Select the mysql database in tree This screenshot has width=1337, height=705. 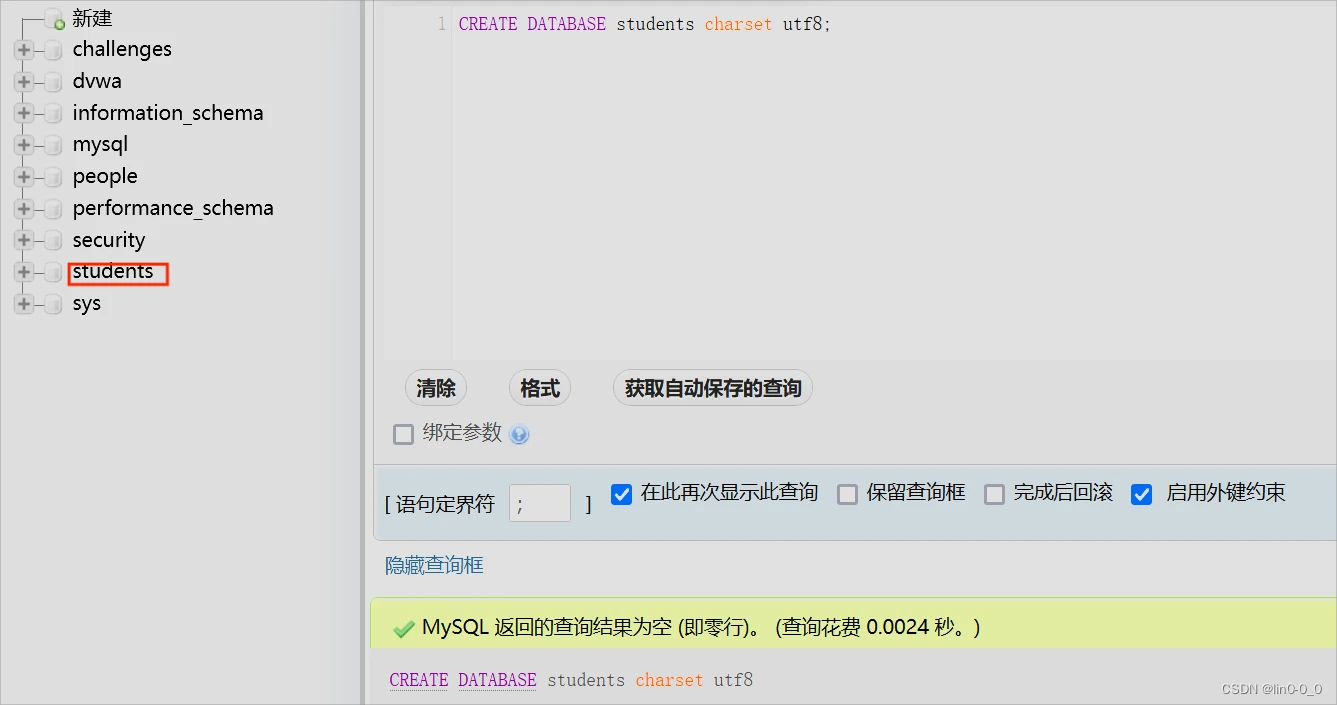100,145
